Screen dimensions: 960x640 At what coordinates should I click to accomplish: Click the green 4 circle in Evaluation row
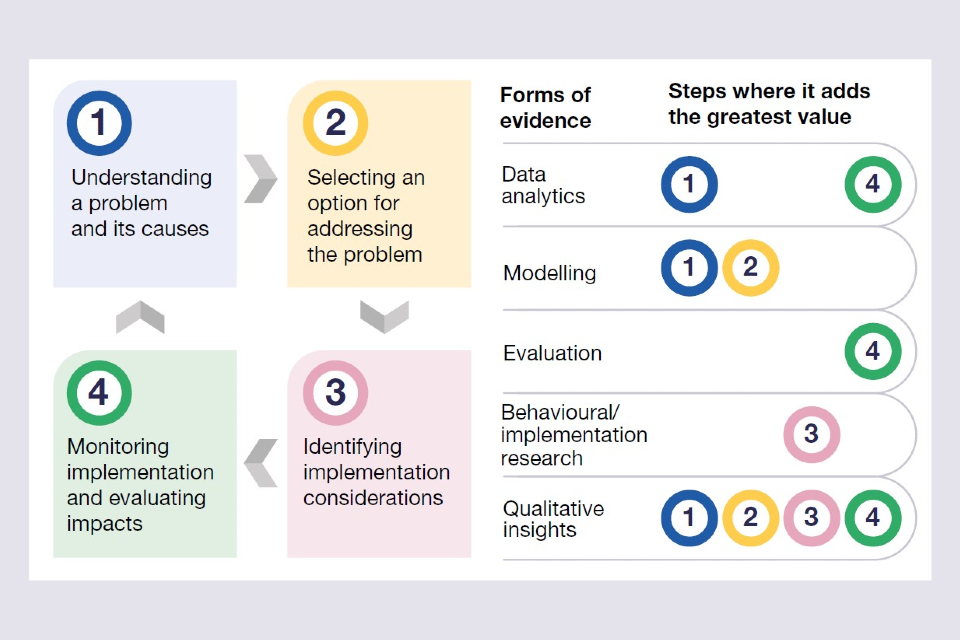[873, 351]
